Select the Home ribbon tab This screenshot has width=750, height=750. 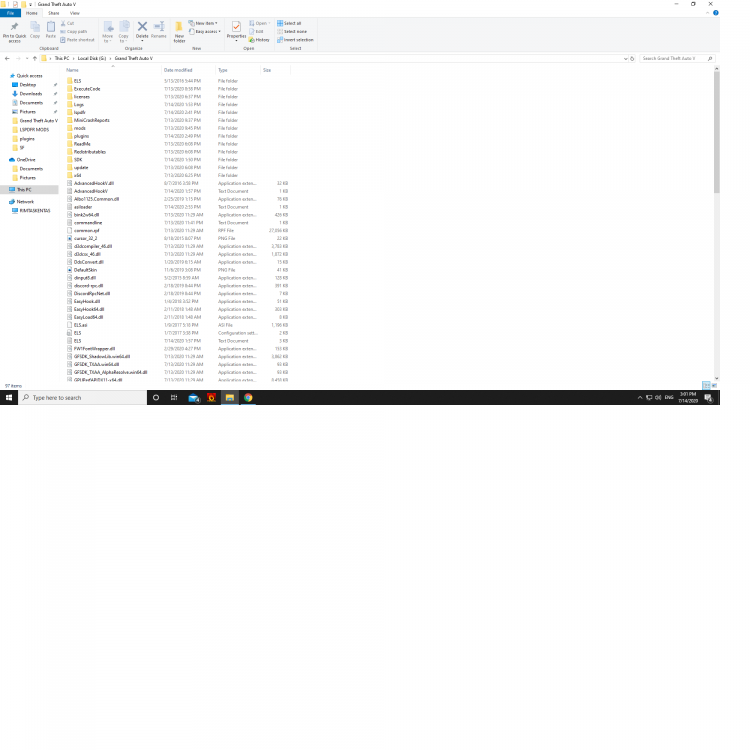pyautogui.click(x=32, y=13)
